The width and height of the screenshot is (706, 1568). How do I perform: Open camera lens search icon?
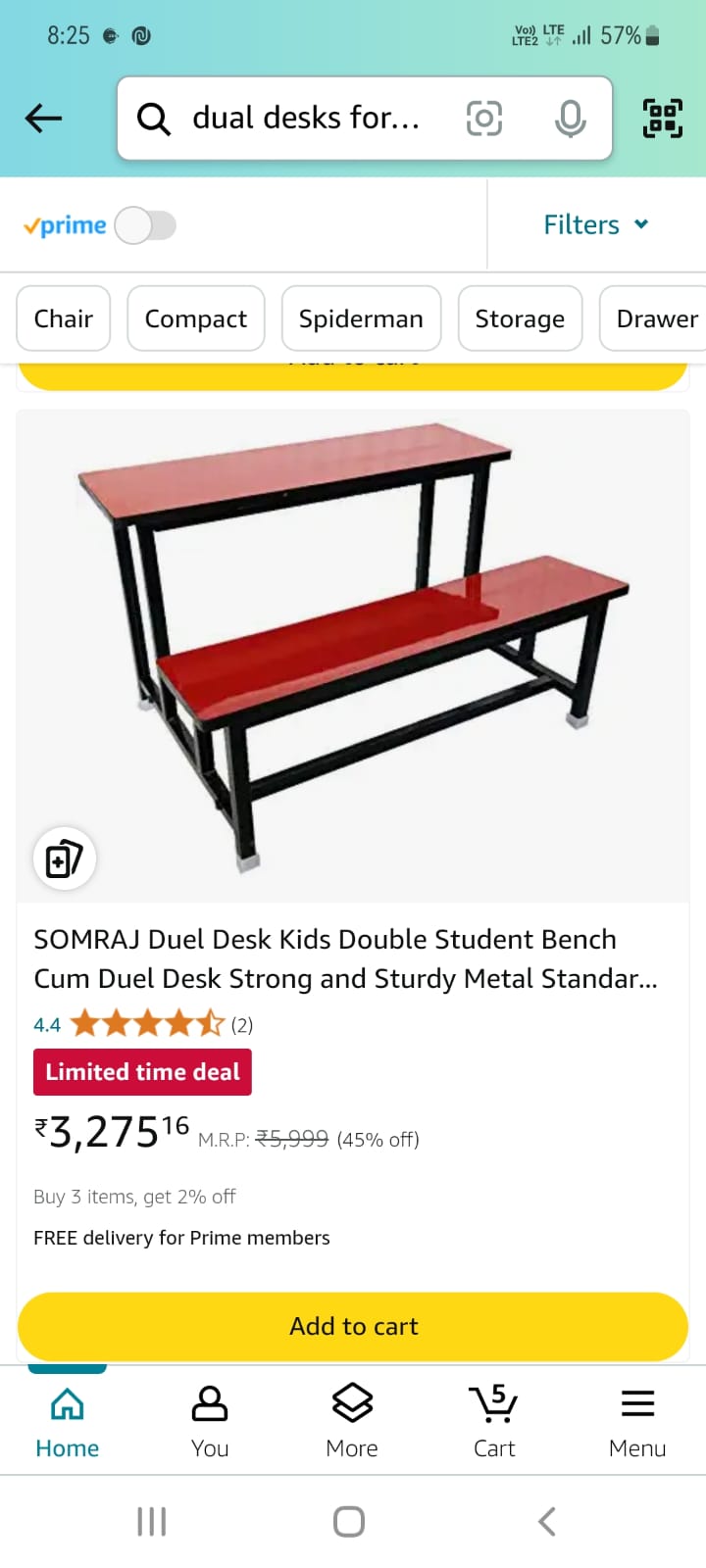click(x=483, y=119)
